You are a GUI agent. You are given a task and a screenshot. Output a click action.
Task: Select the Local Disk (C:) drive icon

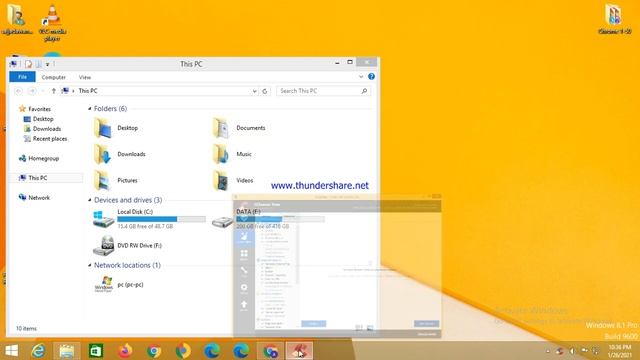[x=103, y=219]
